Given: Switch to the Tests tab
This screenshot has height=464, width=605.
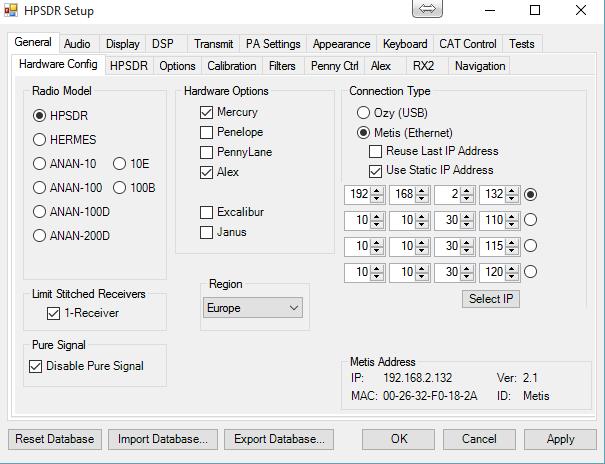Looking at the screenshot, I should [522, 44].
